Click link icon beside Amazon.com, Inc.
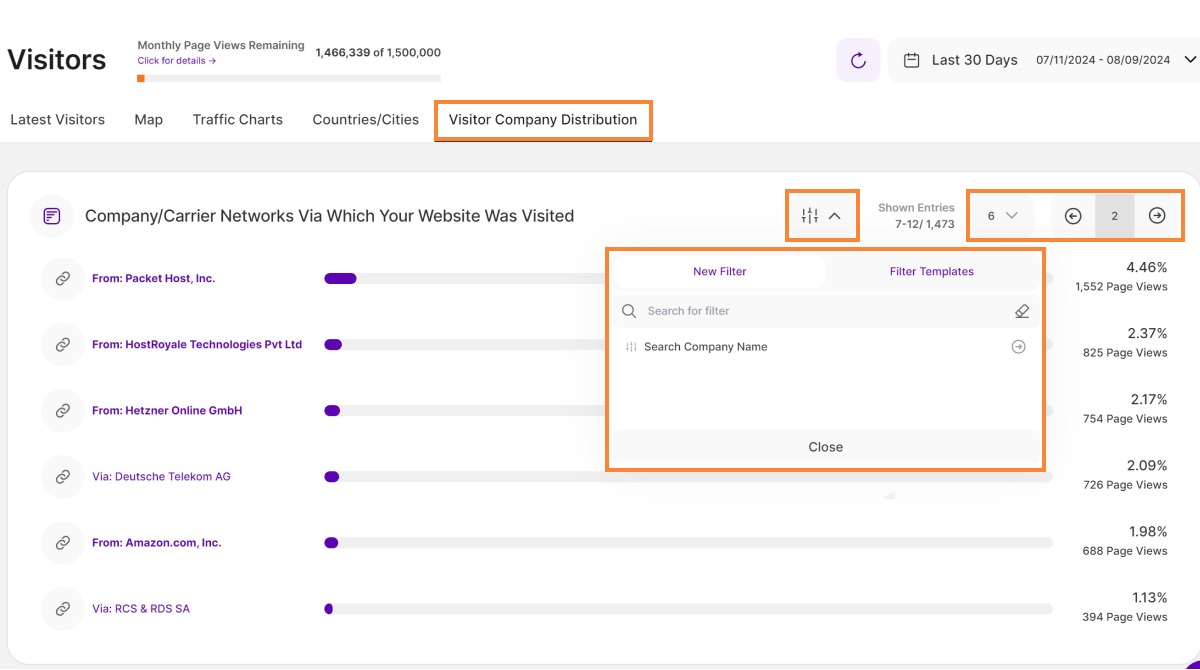Screen dimensions: 1200x670 click(62, 543)
